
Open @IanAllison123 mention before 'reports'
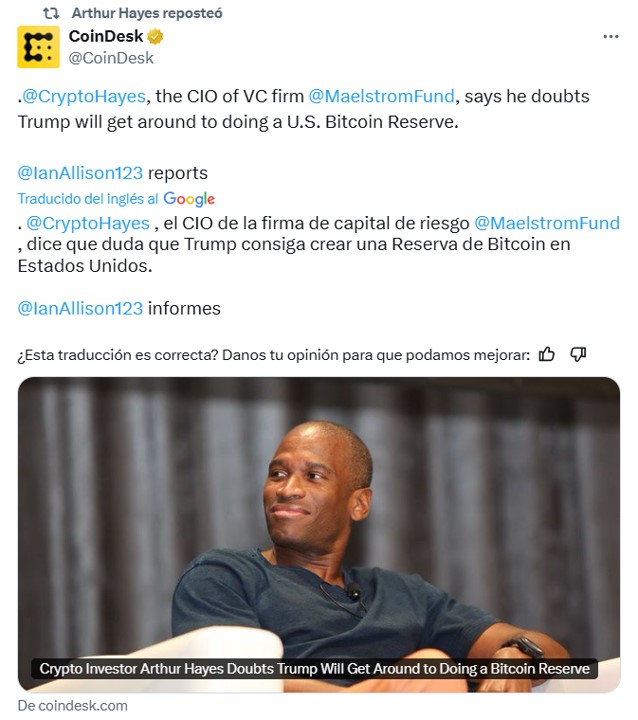coord(80,173)
